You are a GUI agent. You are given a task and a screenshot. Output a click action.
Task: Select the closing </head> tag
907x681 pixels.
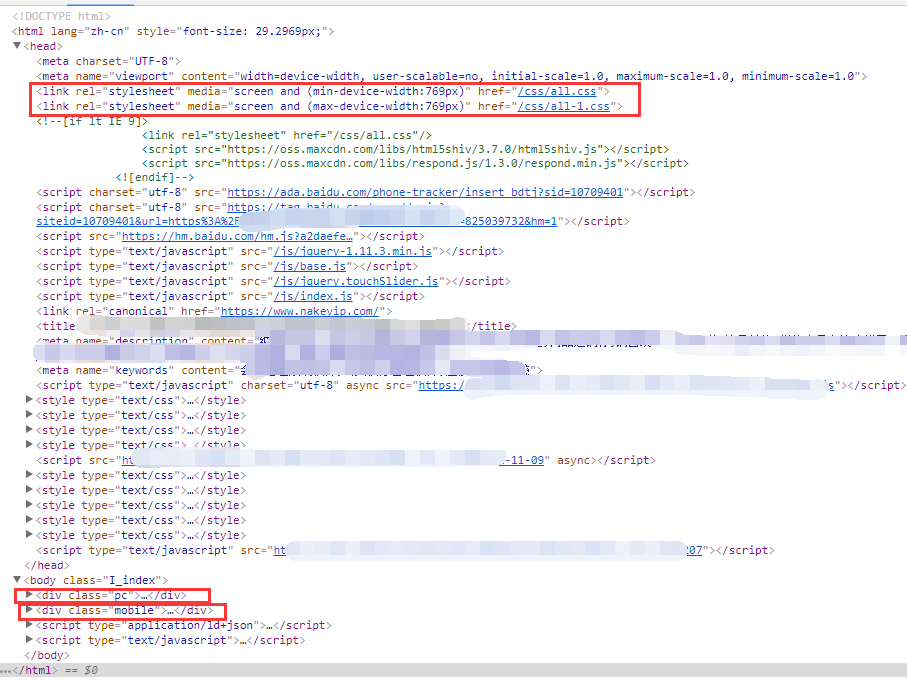[47, 565]
